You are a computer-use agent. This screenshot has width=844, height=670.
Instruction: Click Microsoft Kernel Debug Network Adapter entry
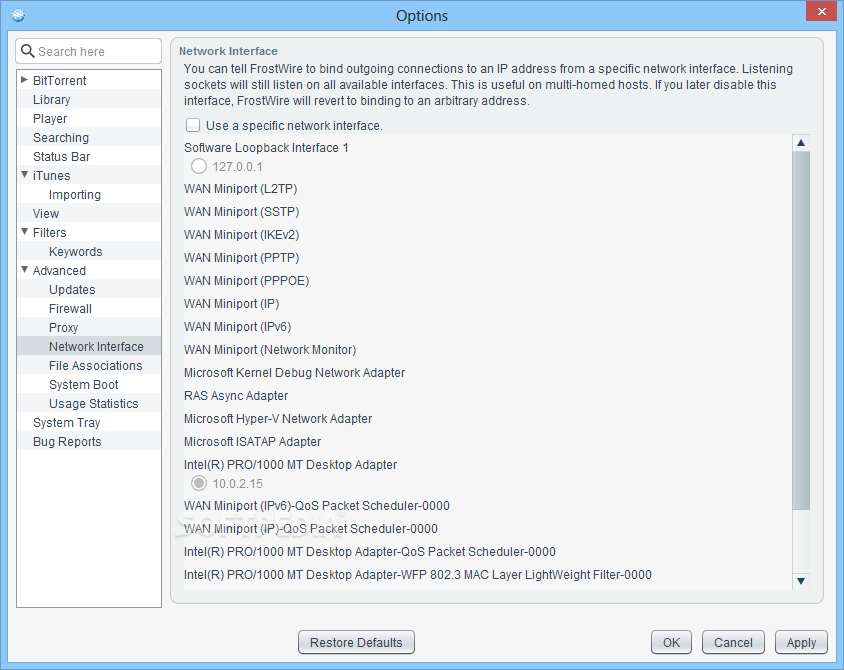[x=294, y=373]
